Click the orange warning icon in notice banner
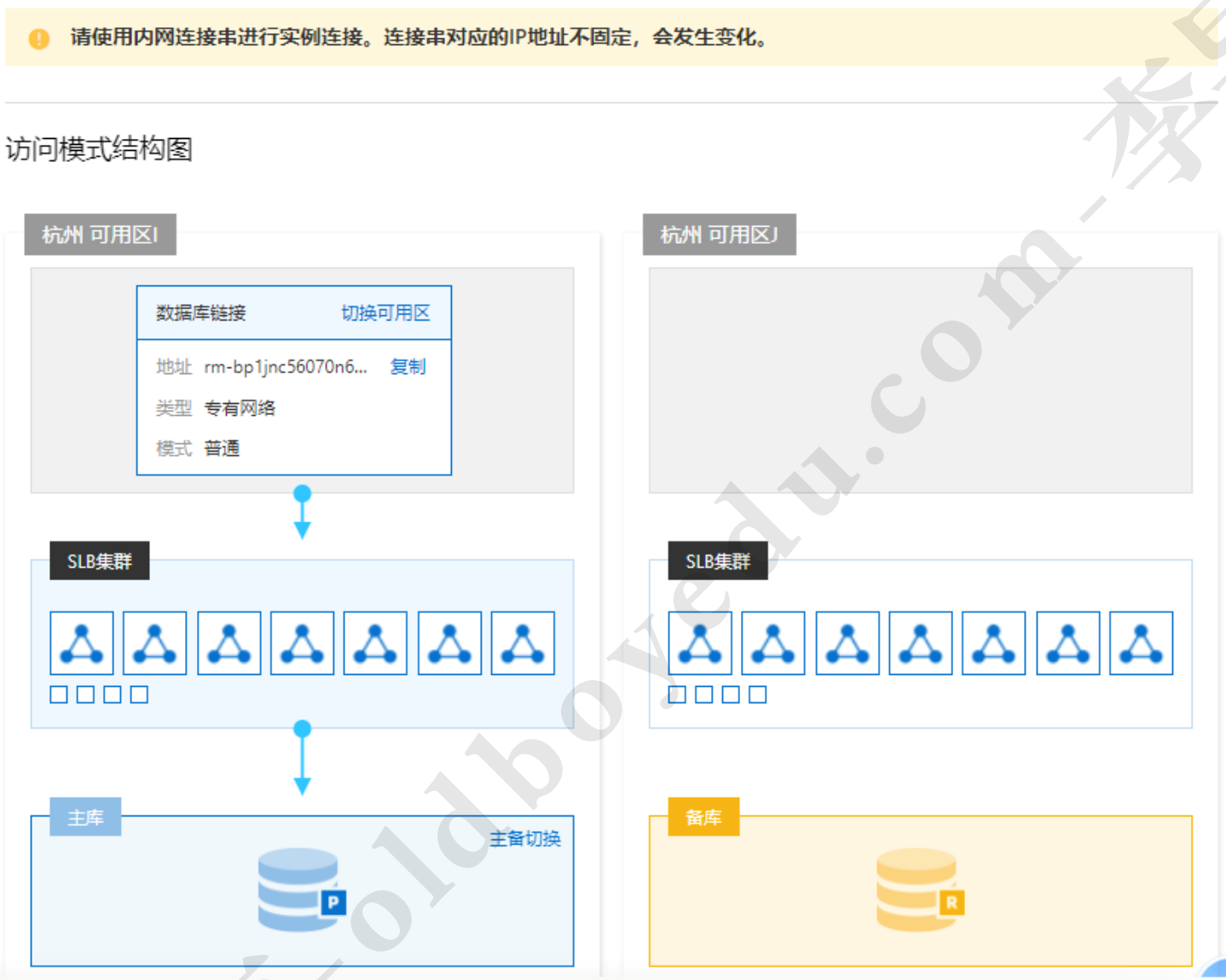Viewport: 1226px width, 980px height. coord(38,38)
